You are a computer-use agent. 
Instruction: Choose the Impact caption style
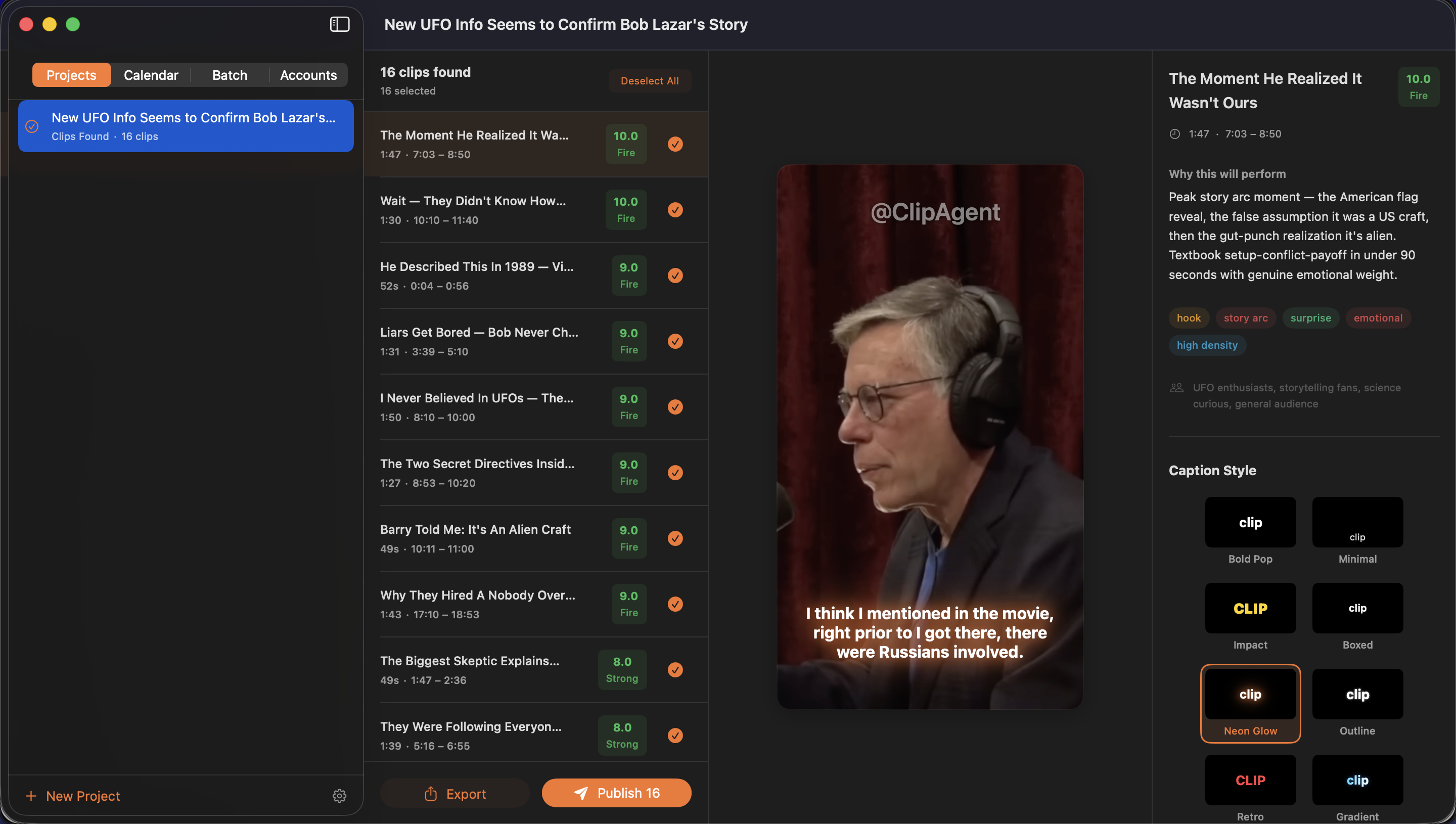point(1250,608)
